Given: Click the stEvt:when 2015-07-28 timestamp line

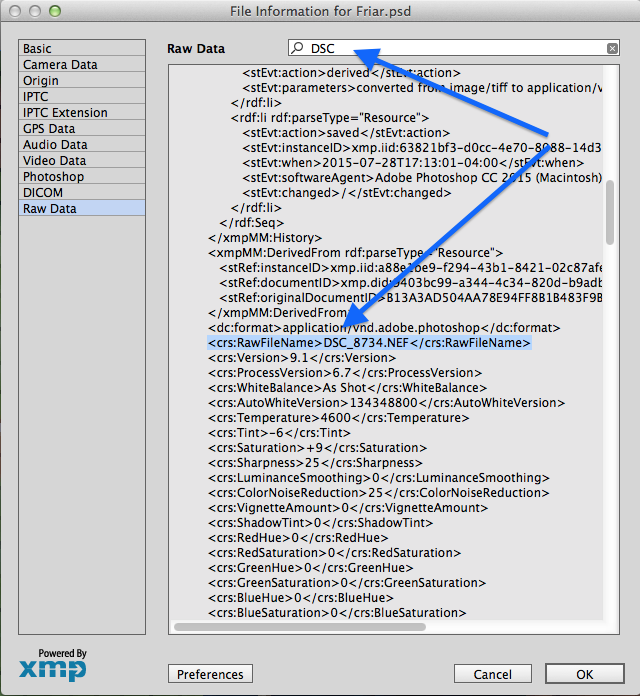Looking at the screenshot, I should 413,163.
